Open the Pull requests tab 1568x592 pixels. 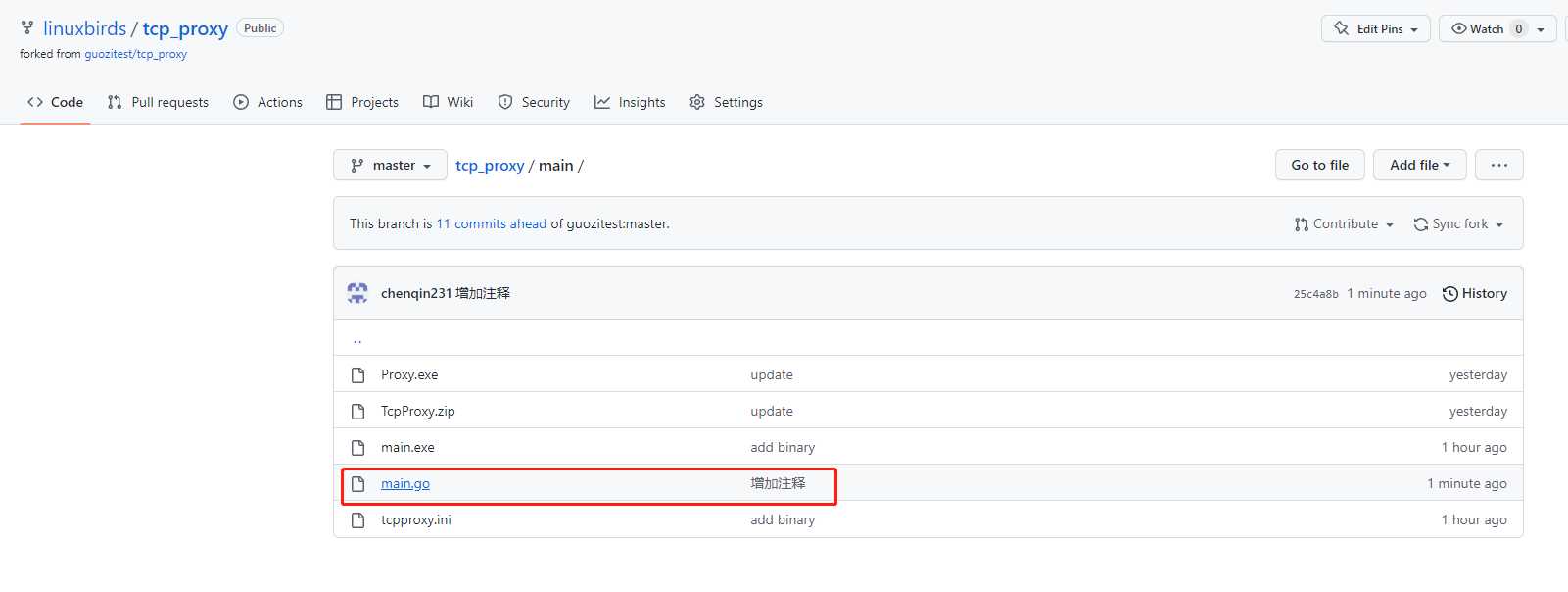point(158,102)
